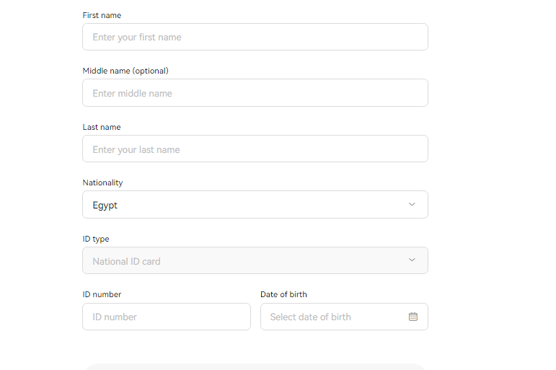Click the Date of birth label
556x370 pixels.
pos(284,294)
